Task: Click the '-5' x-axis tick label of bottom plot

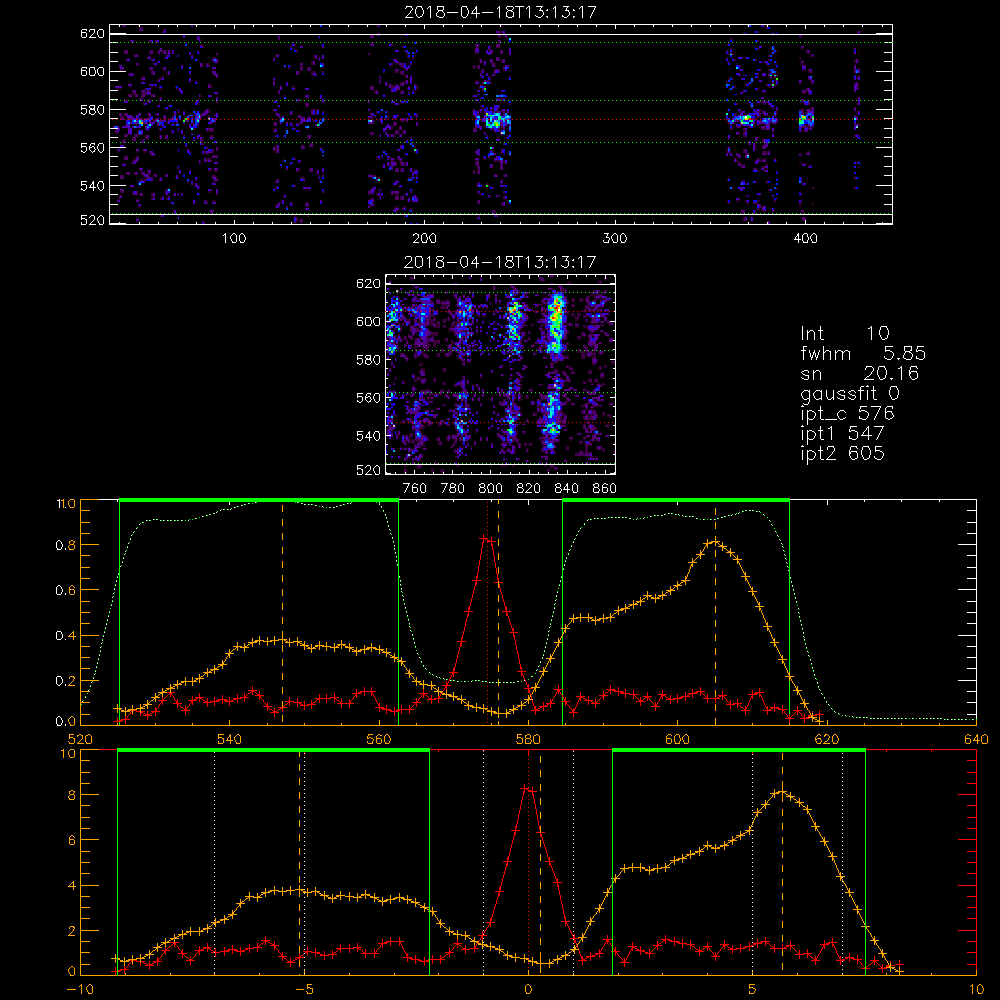Action: 304,989
